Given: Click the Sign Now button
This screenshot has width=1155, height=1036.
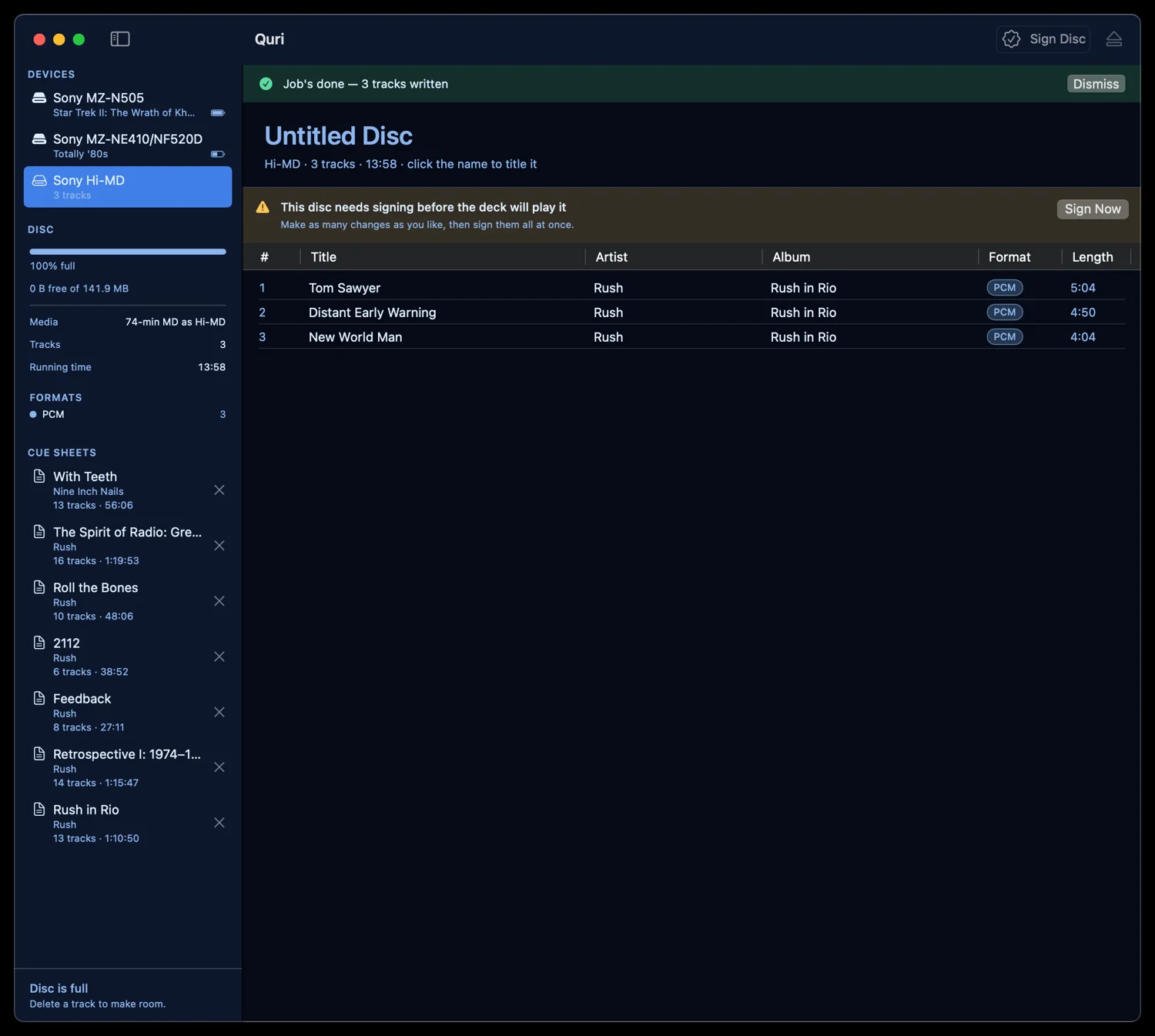Looking at the screenshot, I should click(x=1093, y=209).
